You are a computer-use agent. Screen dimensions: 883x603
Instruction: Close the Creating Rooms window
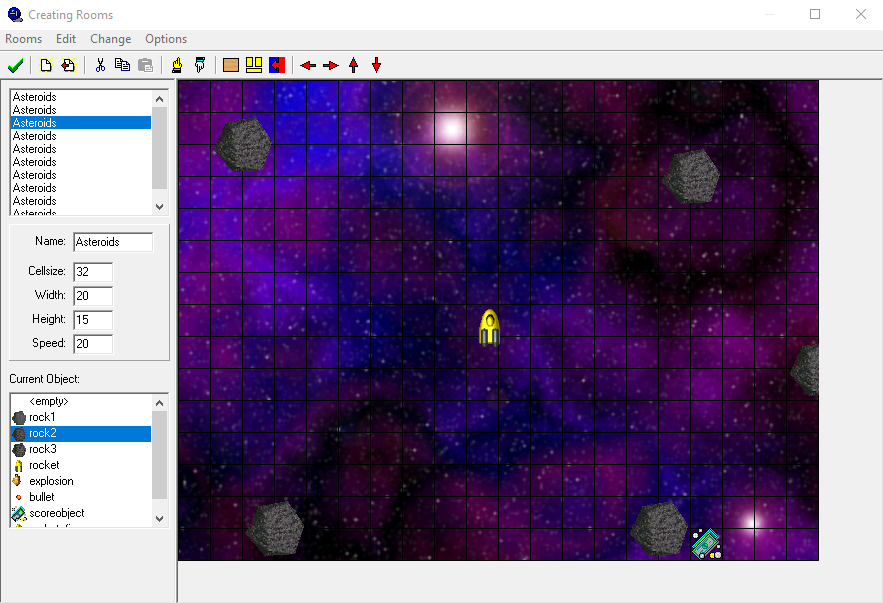(x=860, y=14)
